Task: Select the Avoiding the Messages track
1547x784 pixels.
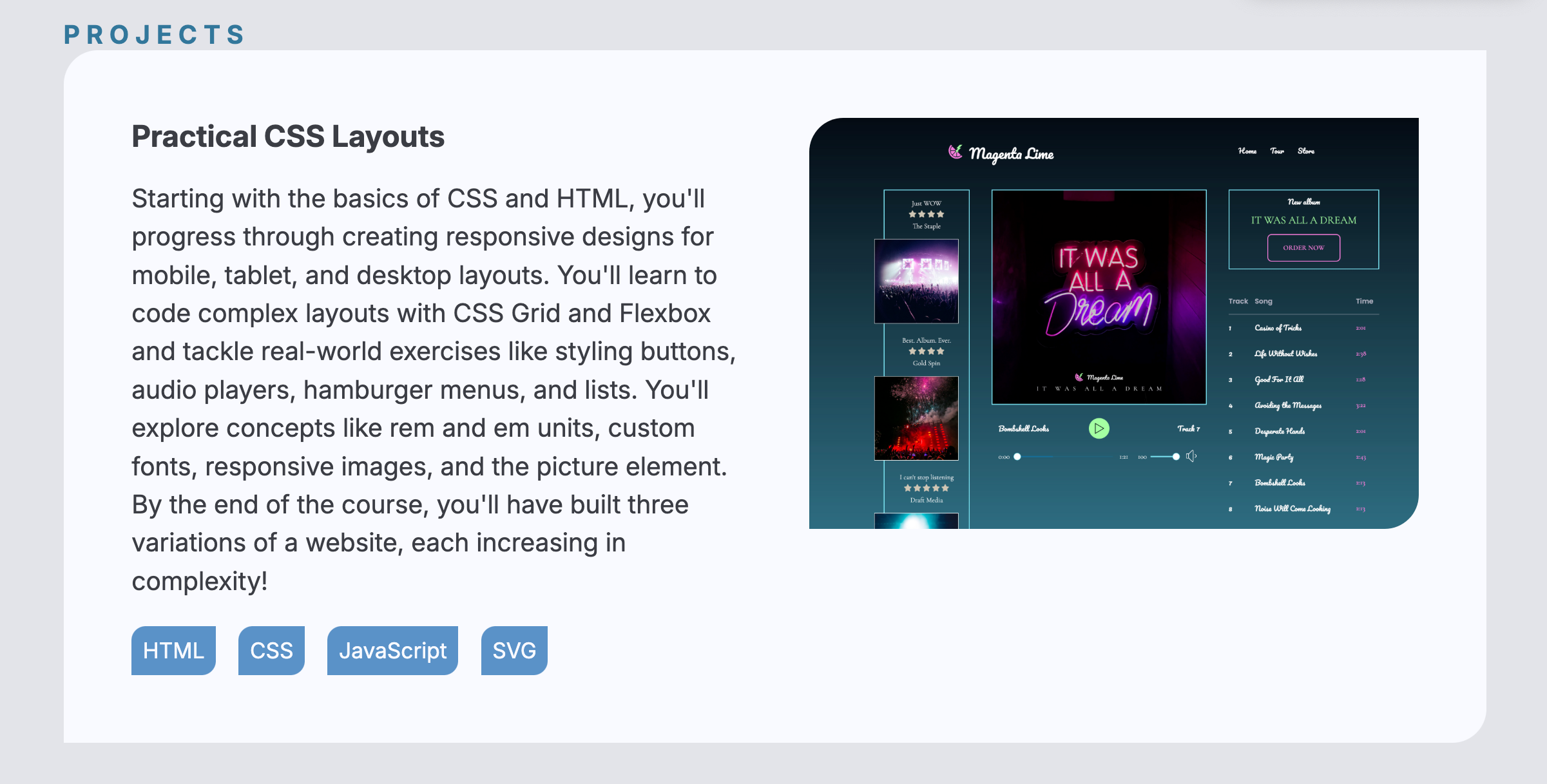Action: tap(1287, 405)
